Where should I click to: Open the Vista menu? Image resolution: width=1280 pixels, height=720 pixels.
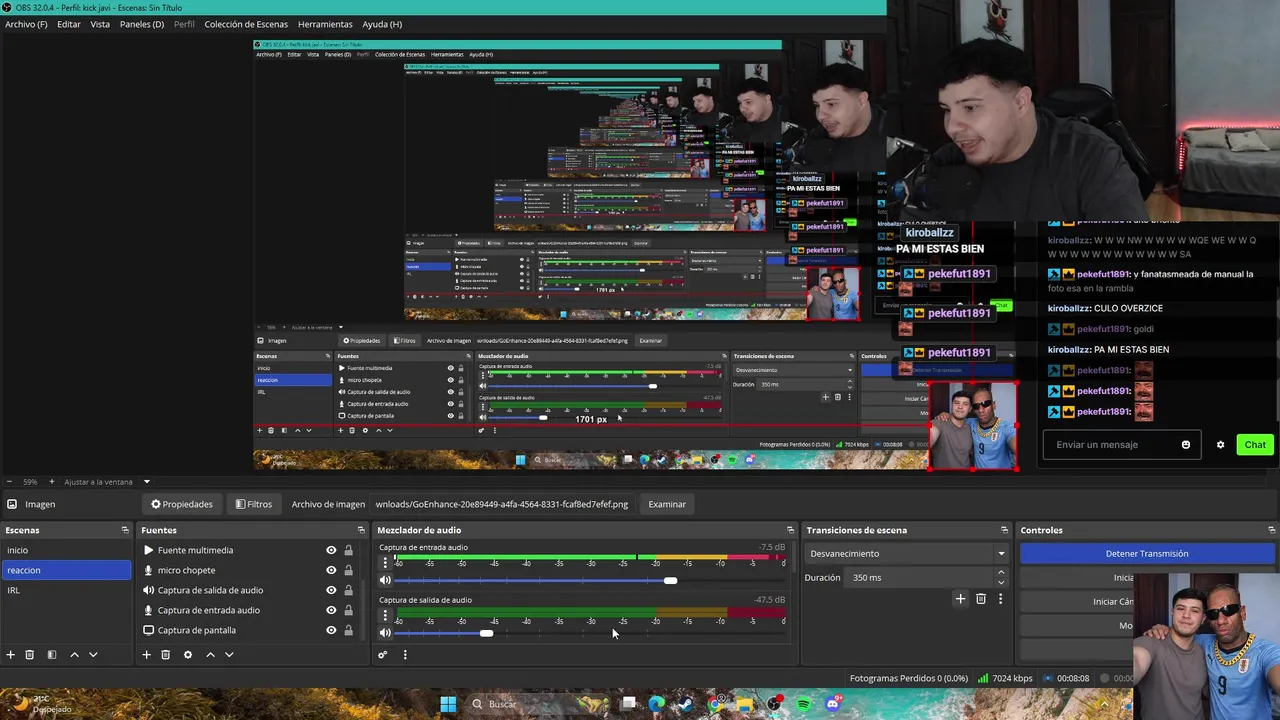click(x=100, y=24)
